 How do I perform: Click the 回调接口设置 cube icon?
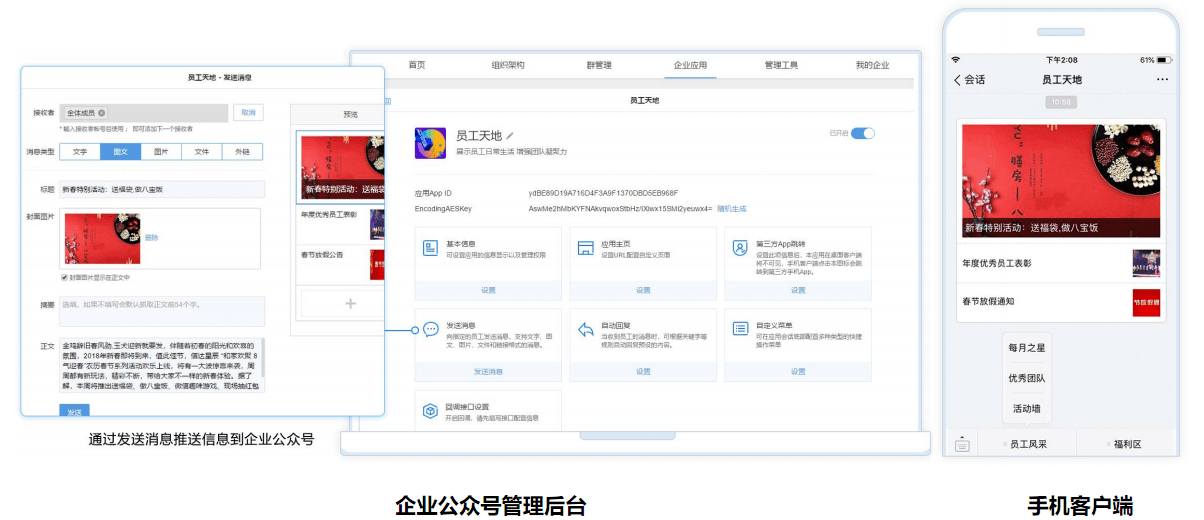coord(431,409)
